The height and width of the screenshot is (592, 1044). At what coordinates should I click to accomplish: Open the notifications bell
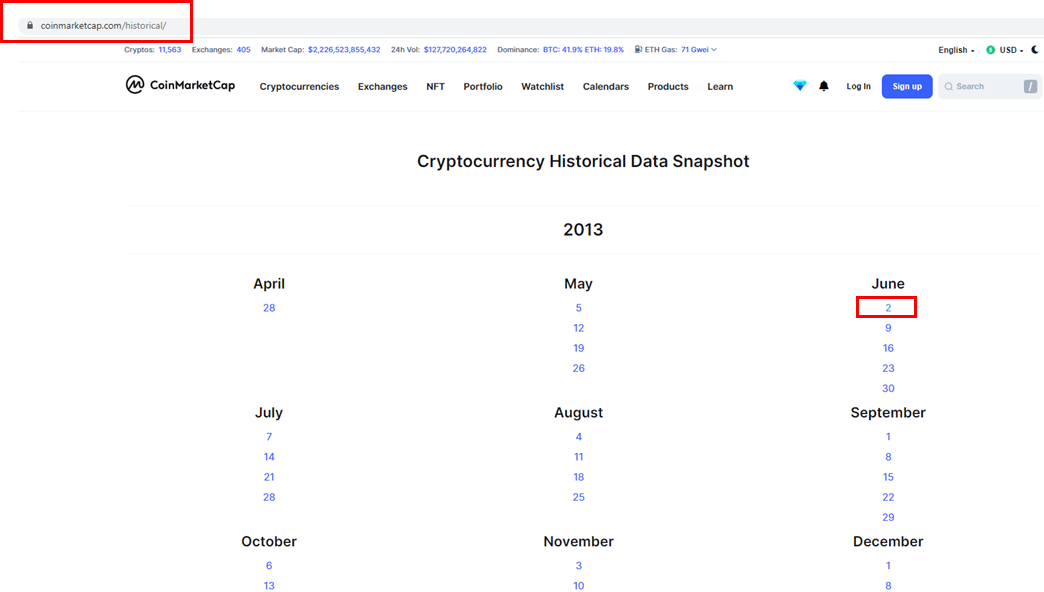pos(823,86)
